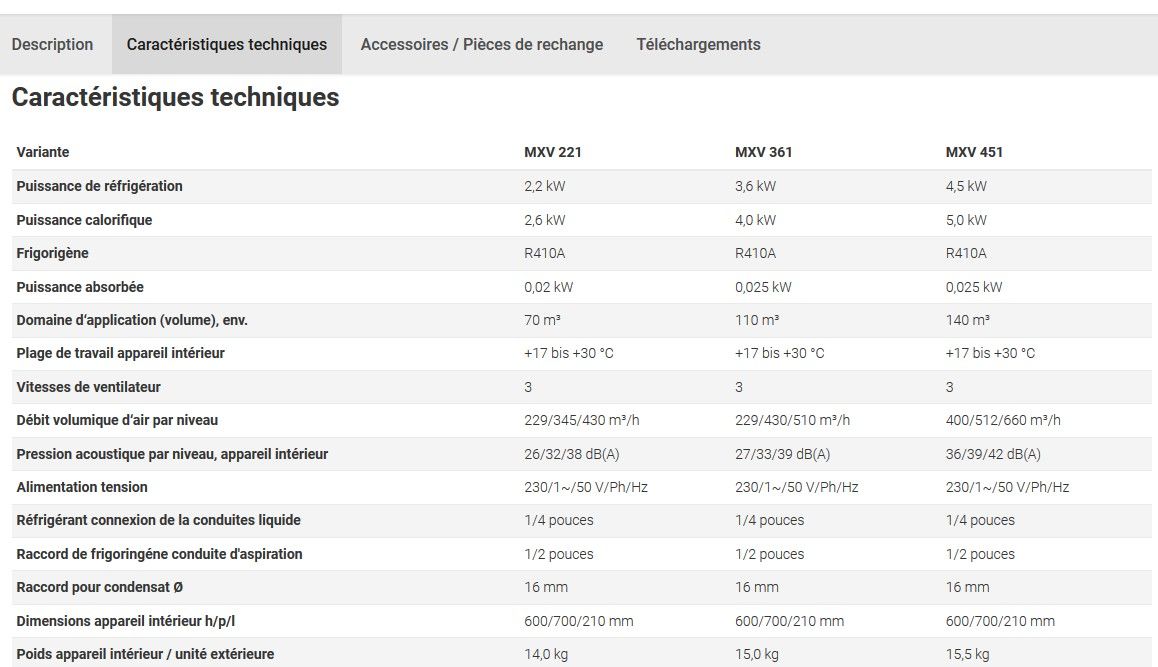Select the Caractéristiques techniques tab

pyautogui.click(x=227, y=45)
